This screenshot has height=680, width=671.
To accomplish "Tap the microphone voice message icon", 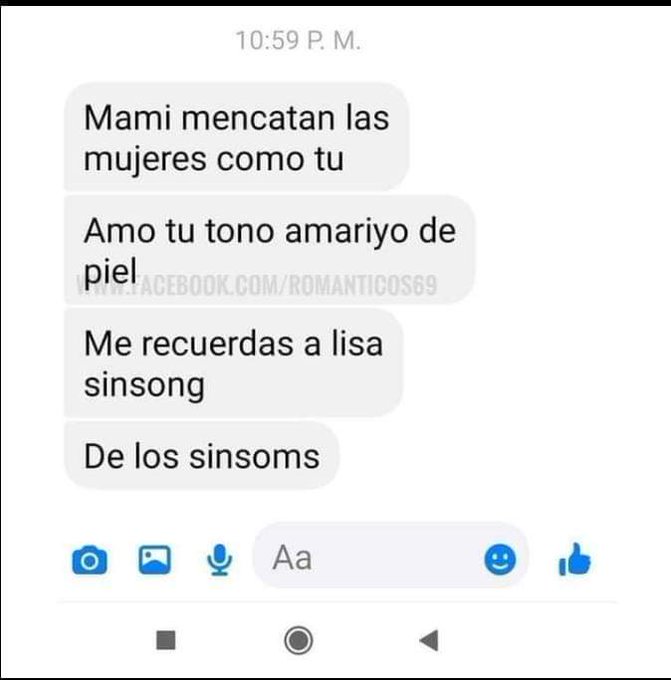I will pos(219,559).
